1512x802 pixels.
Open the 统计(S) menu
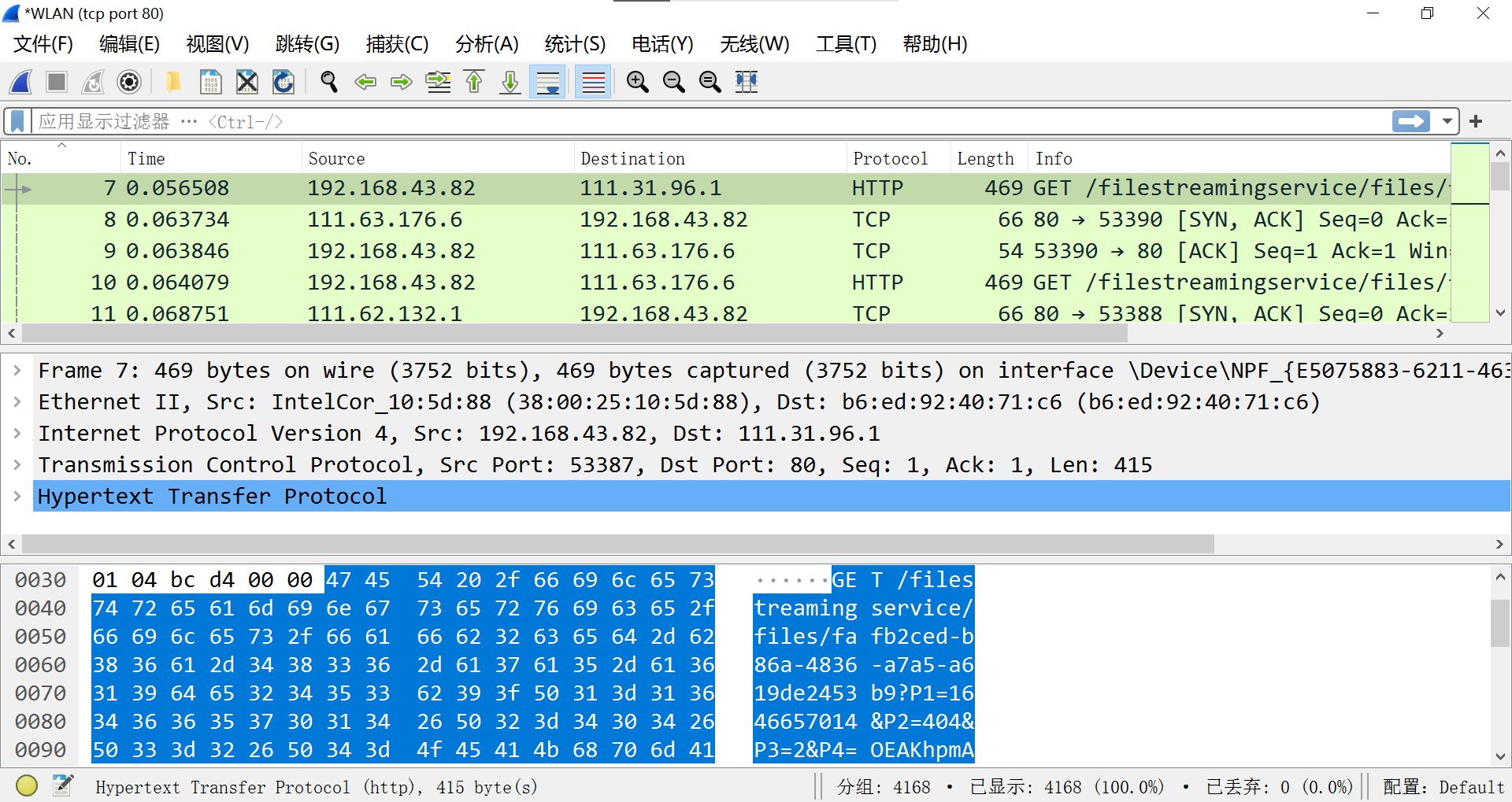(x=575, y=44)
